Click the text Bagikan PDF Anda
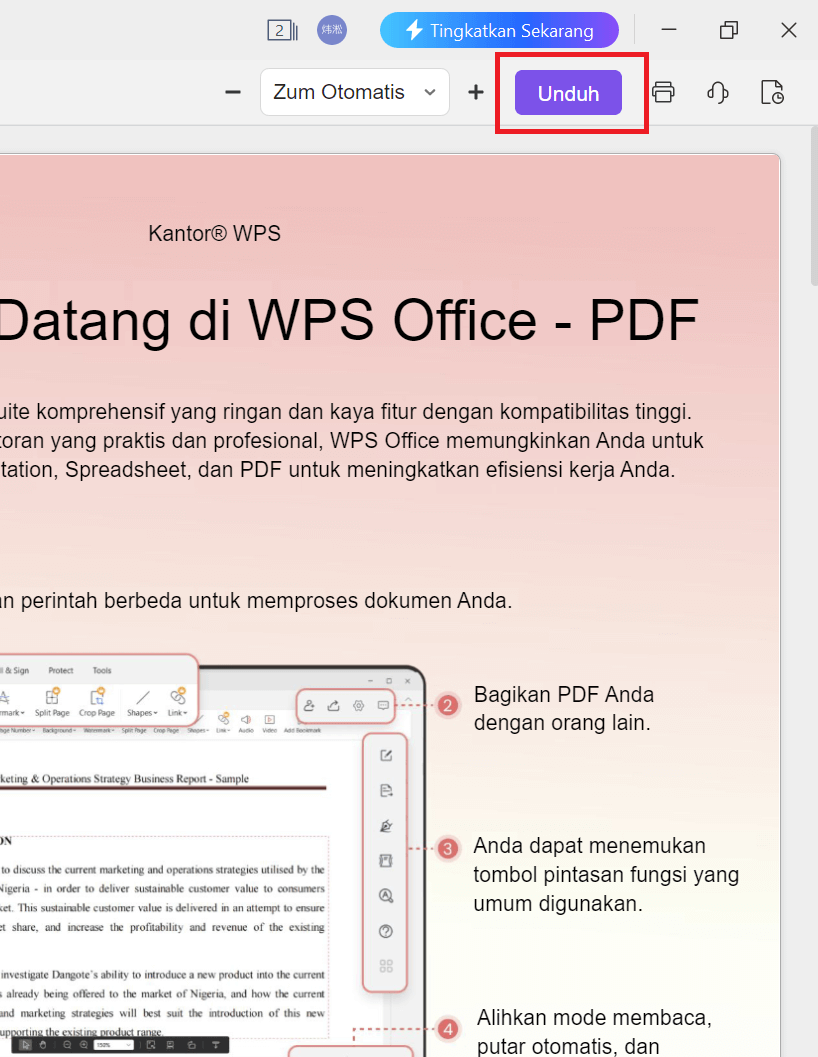818x1057 pixels. (x=564, y=694)
